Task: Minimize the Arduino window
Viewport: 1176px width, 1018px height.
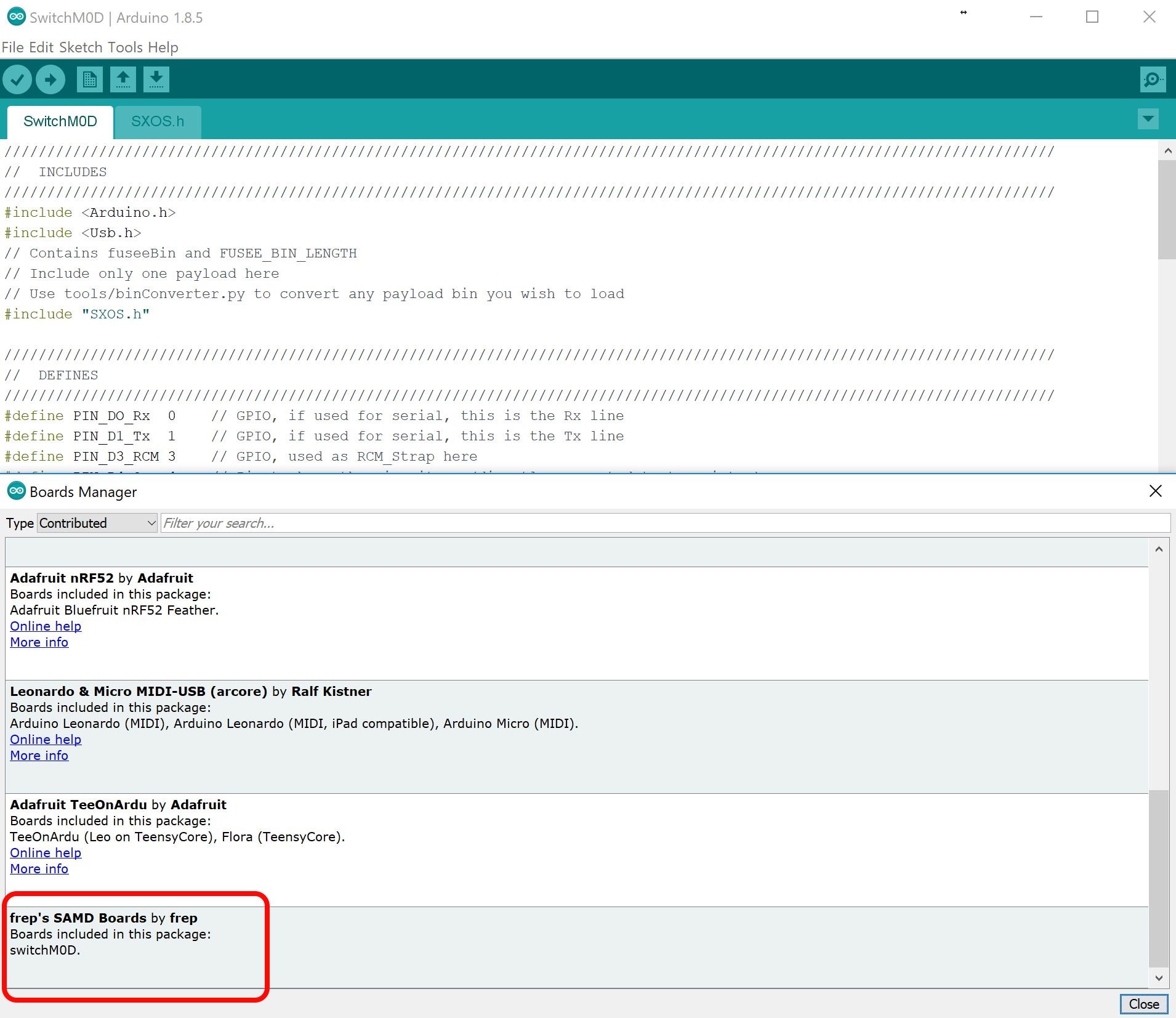Action: (1036, 17)
